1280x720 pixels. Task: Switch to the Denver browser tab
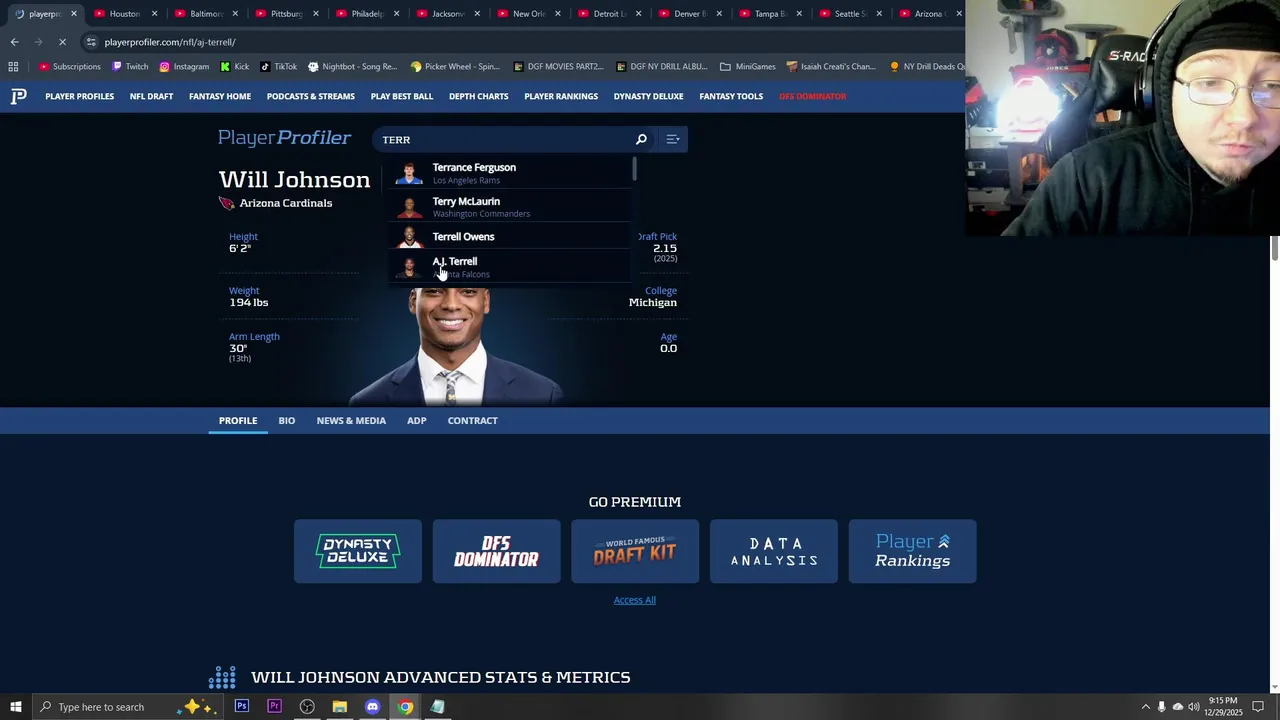coord(689,14)
